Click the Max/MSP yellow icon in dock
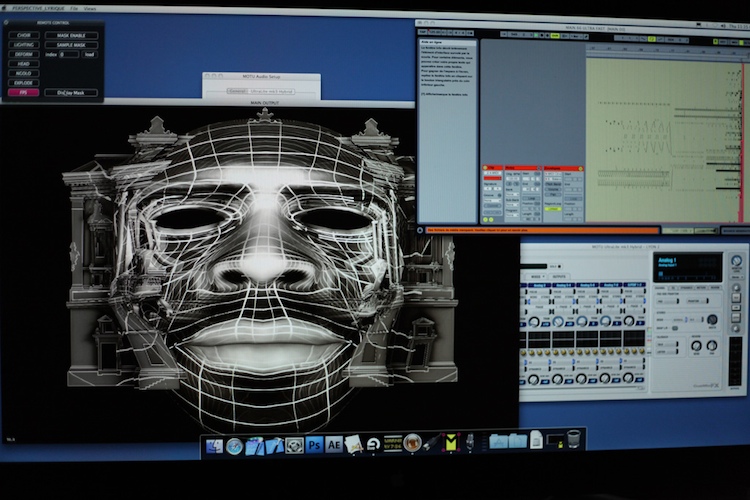This screenshot has width=750, height=500. (x=451, y=442)
